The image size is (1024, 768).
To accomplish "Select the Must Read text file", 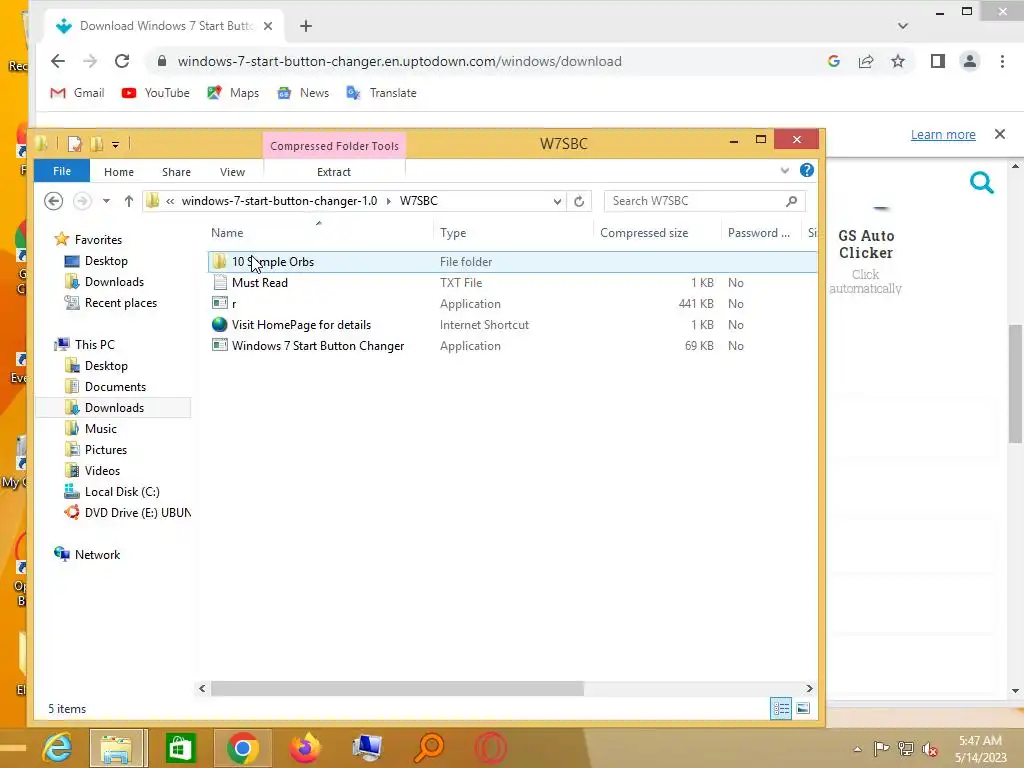I will [x=260, y=283].
